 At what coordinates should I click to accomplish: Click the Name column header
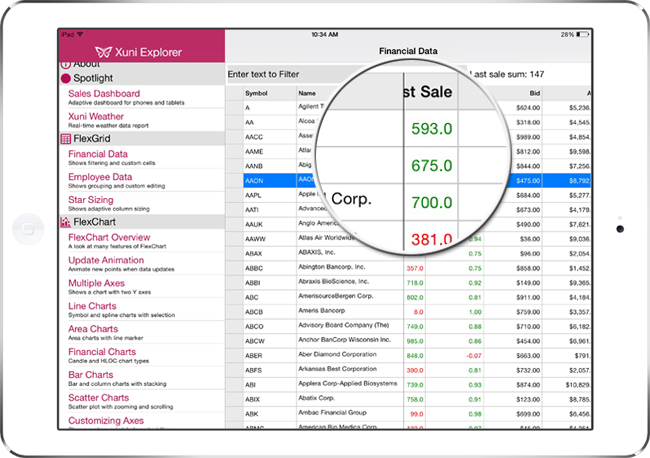click(x=307, y=93)
